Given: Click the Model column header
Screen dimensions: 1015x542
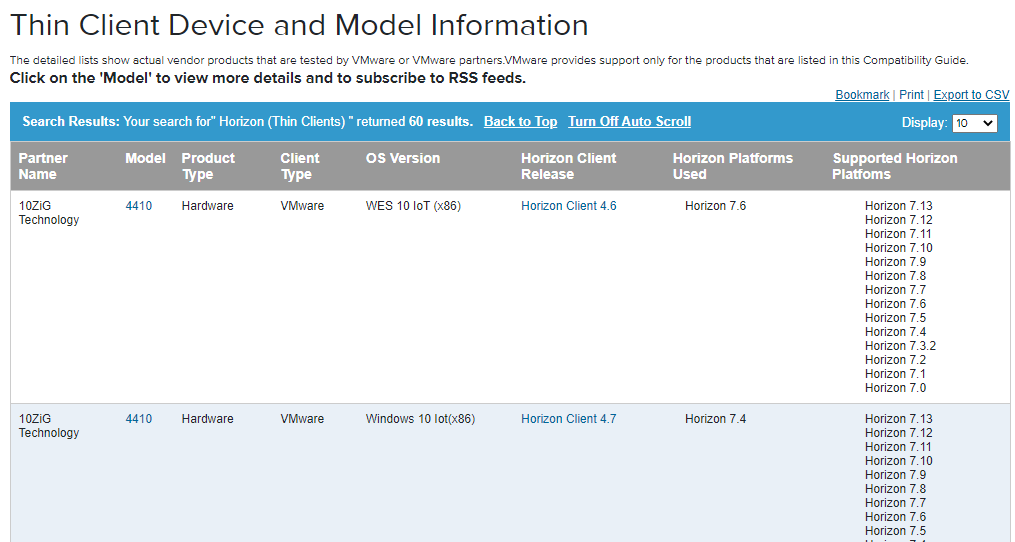Looking at the screenshot, I should 145,159.
